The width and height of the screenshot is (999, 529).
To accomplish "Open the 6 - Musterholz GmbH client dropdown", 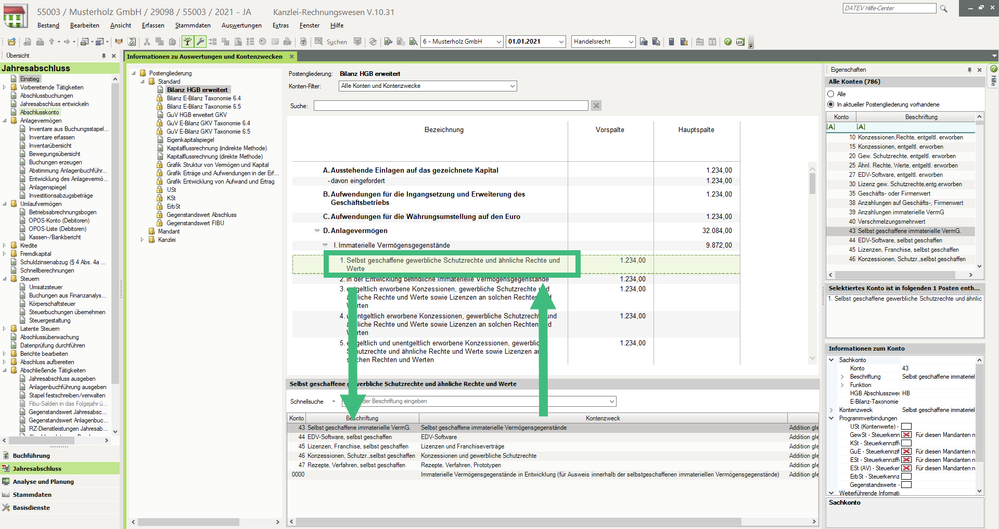I will [x=461, y=41].
